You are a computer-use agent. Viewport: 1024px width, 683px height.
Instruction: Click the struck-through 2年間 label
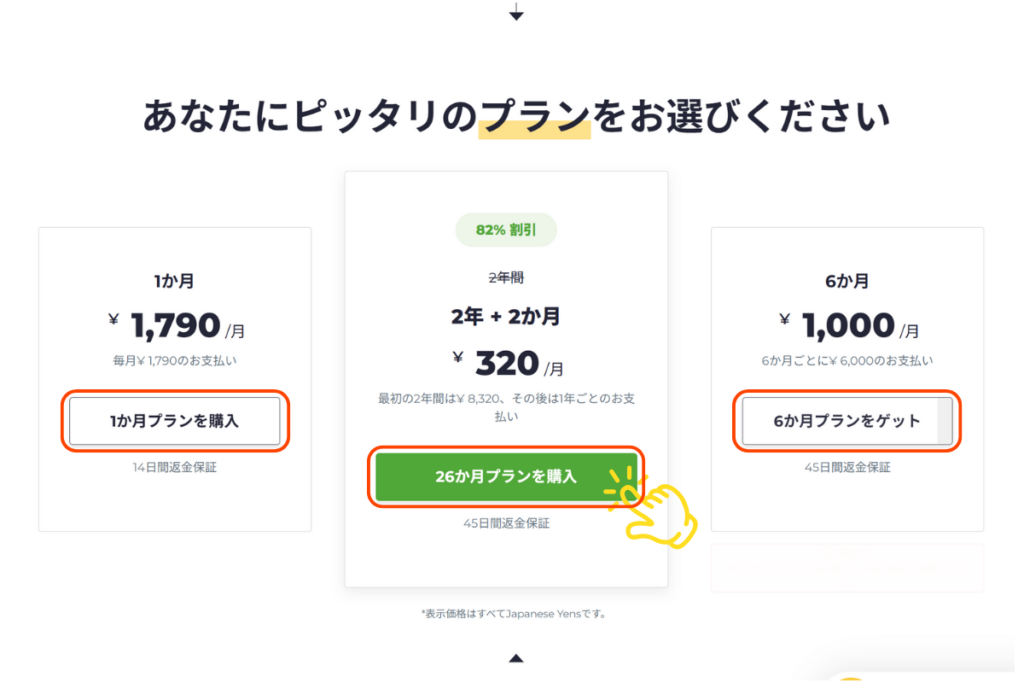click(506, 278)
